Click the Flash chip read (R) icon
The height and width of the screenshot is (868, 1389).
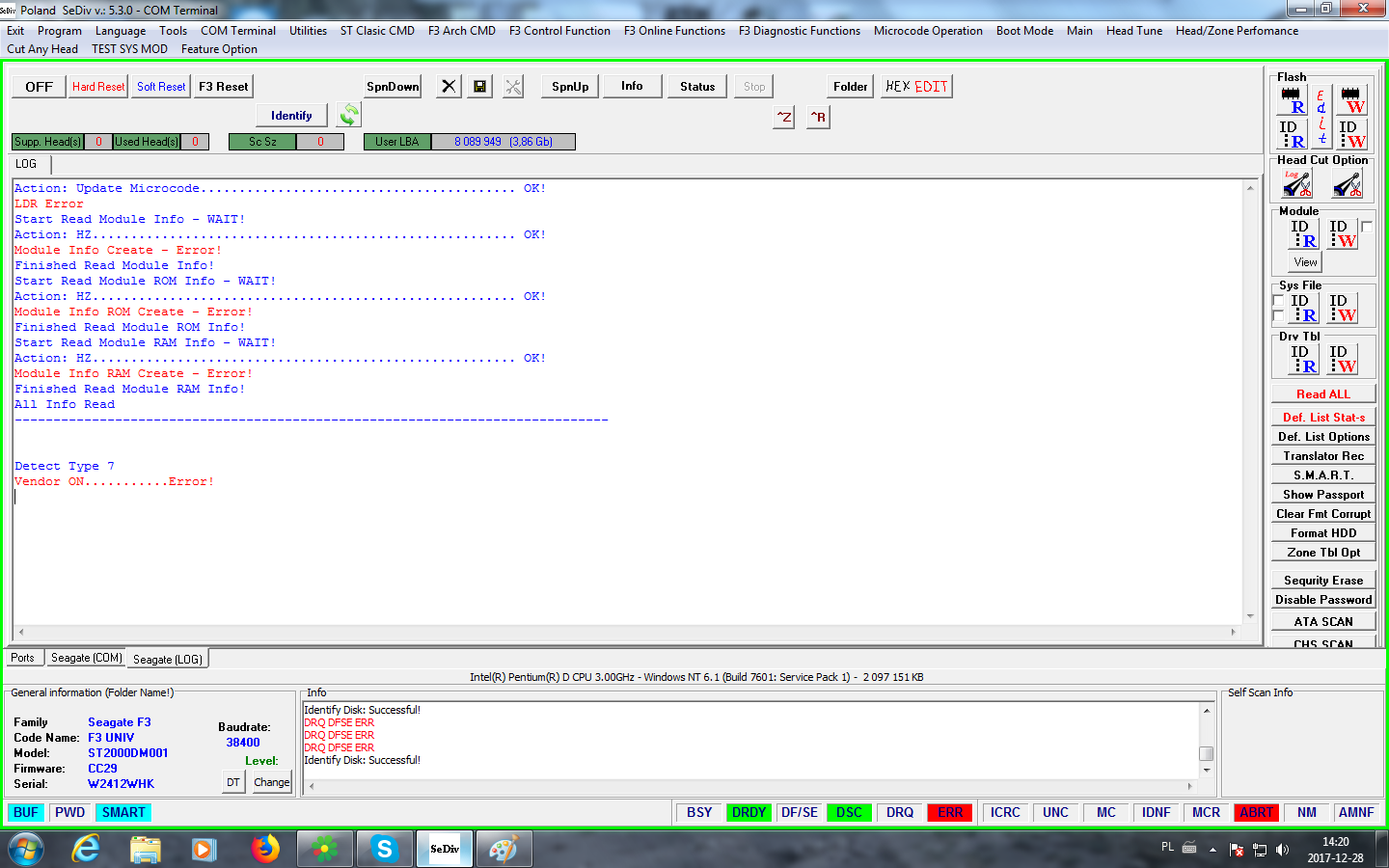1292,100
